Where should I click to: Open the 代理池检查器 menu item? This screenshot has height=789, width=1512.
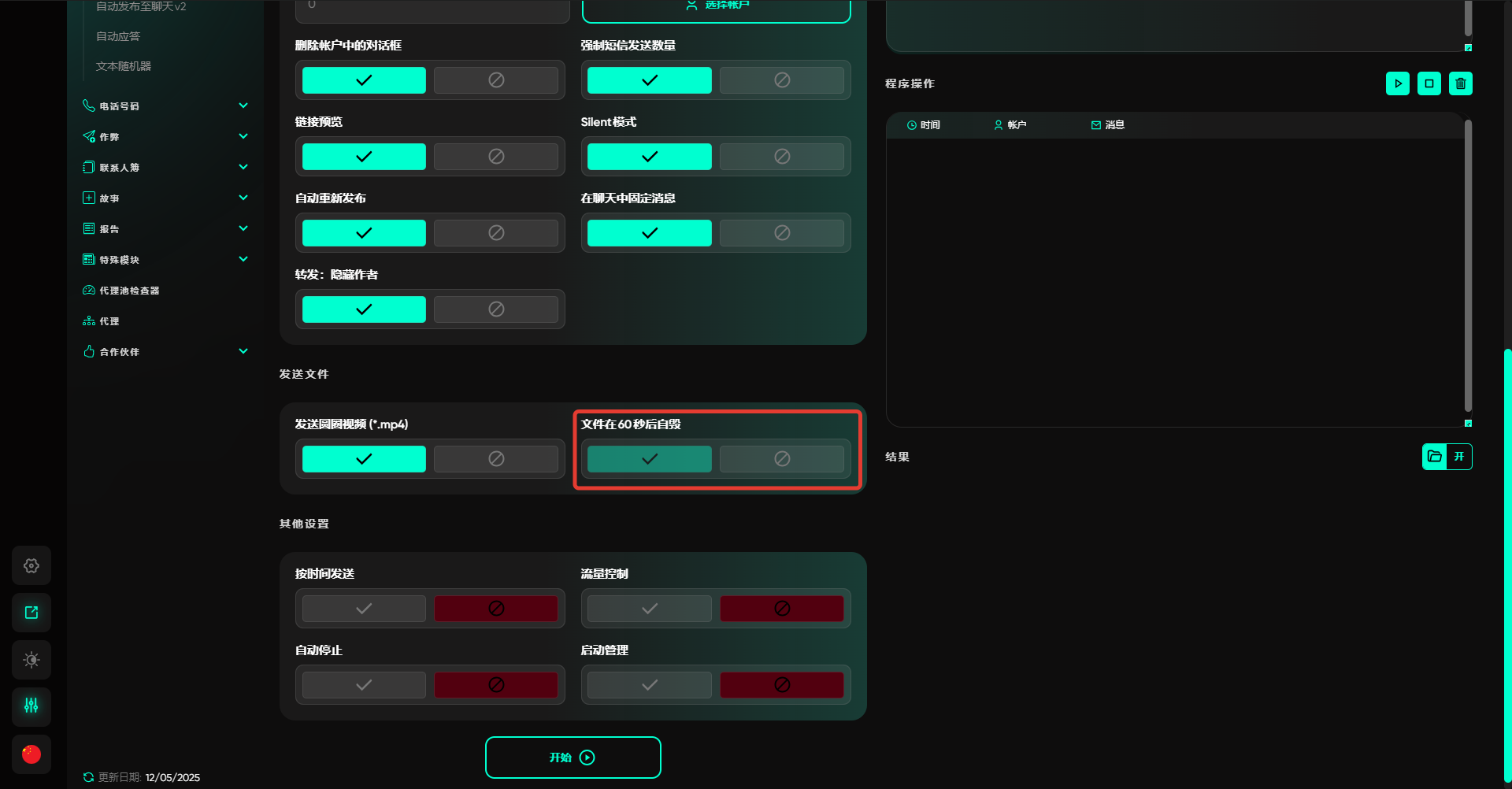coord(129,291)
